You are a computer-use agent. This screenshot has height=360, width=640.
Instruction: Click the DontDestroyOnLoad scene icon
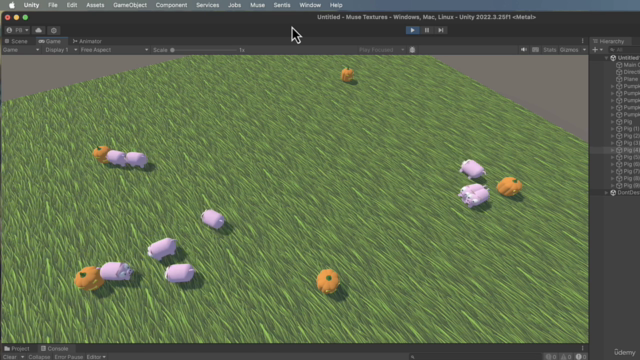point(613,193)
